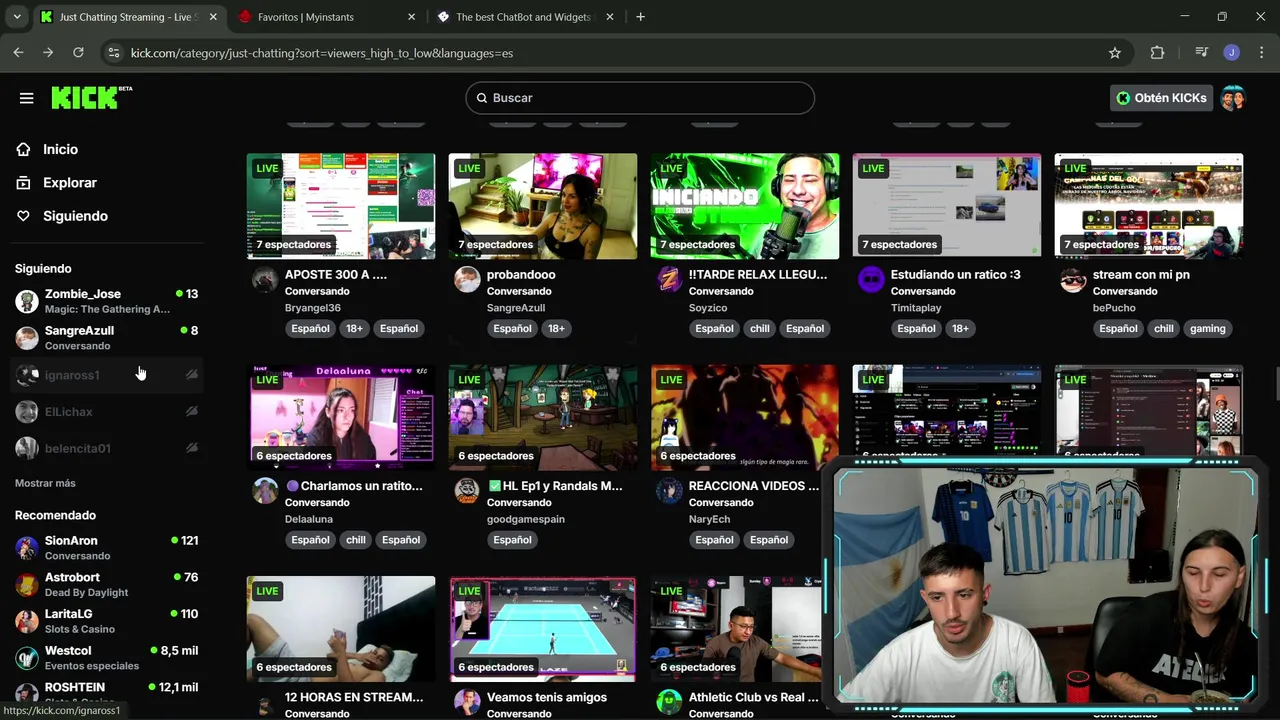Viewport: 1280px width, 720px height.
Task: Open the ¡¡TARDE RELAX stream thumbnail
Action: [745, 206]
